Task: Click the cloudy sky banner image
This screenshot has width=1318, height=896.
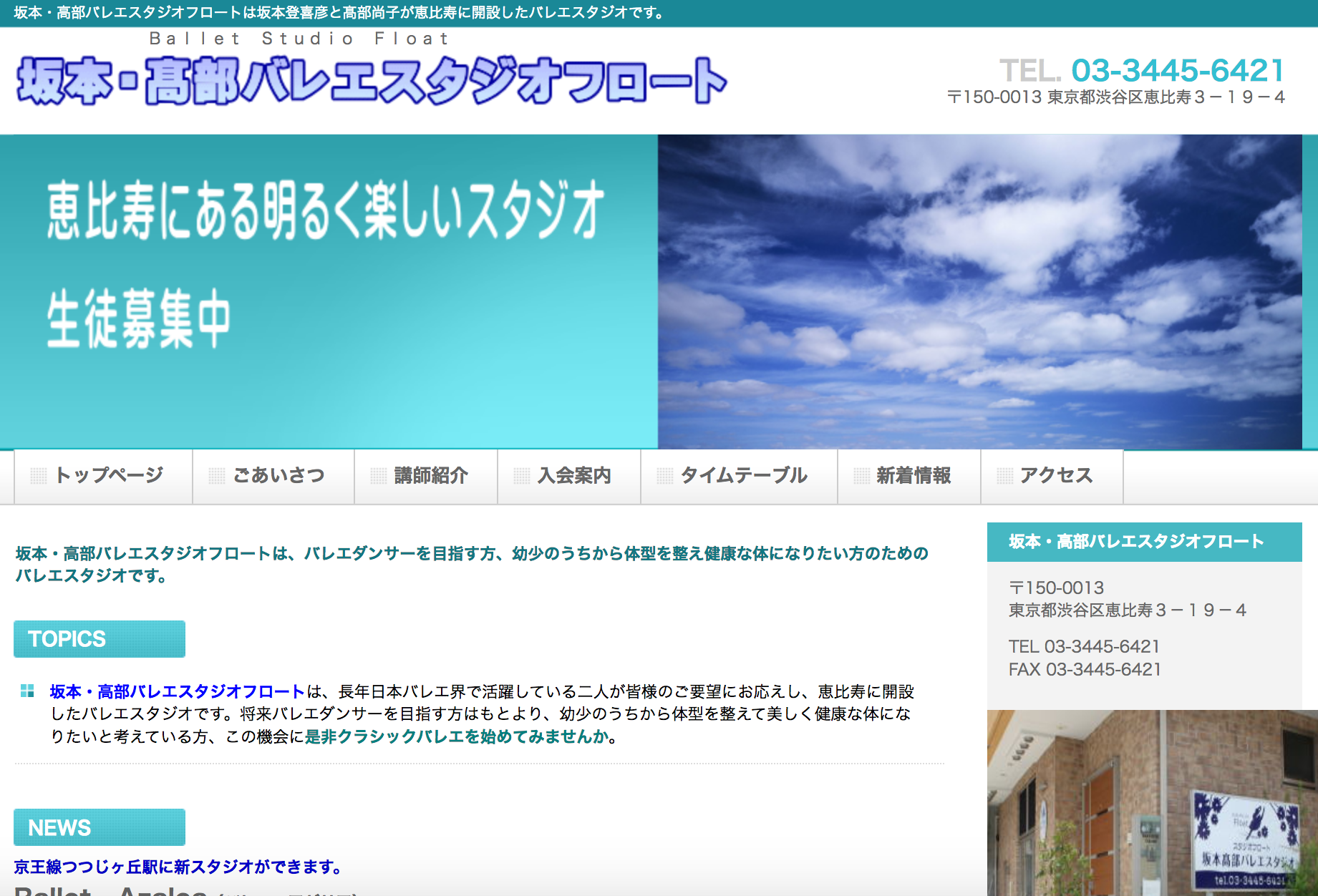Action: point(979,292)
